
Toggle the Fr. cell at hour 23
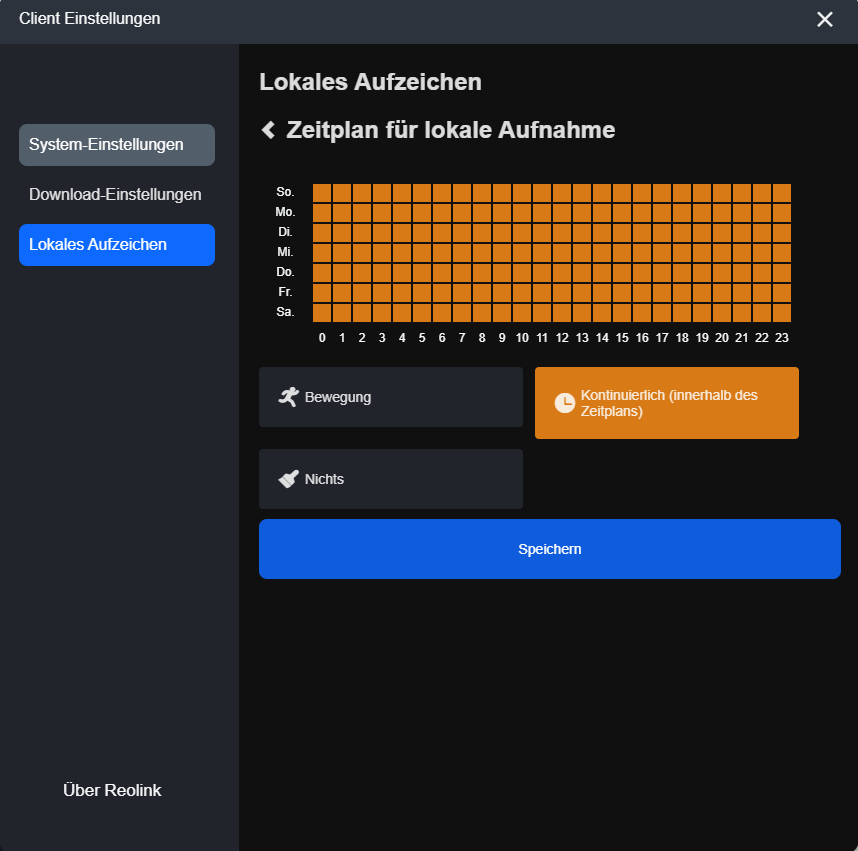click(782, 293)
